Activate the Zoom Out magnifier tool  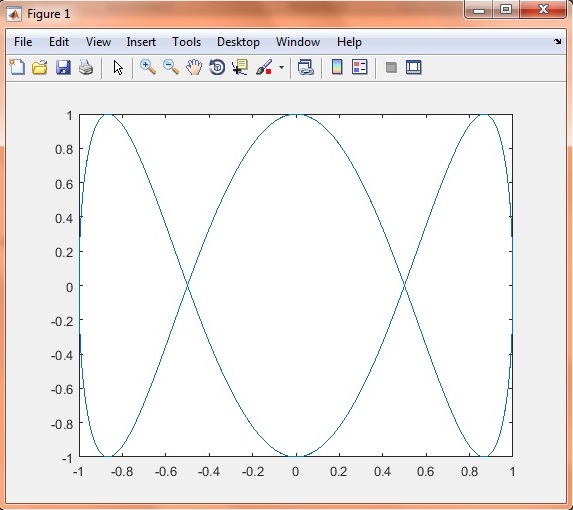click(171, 68)
